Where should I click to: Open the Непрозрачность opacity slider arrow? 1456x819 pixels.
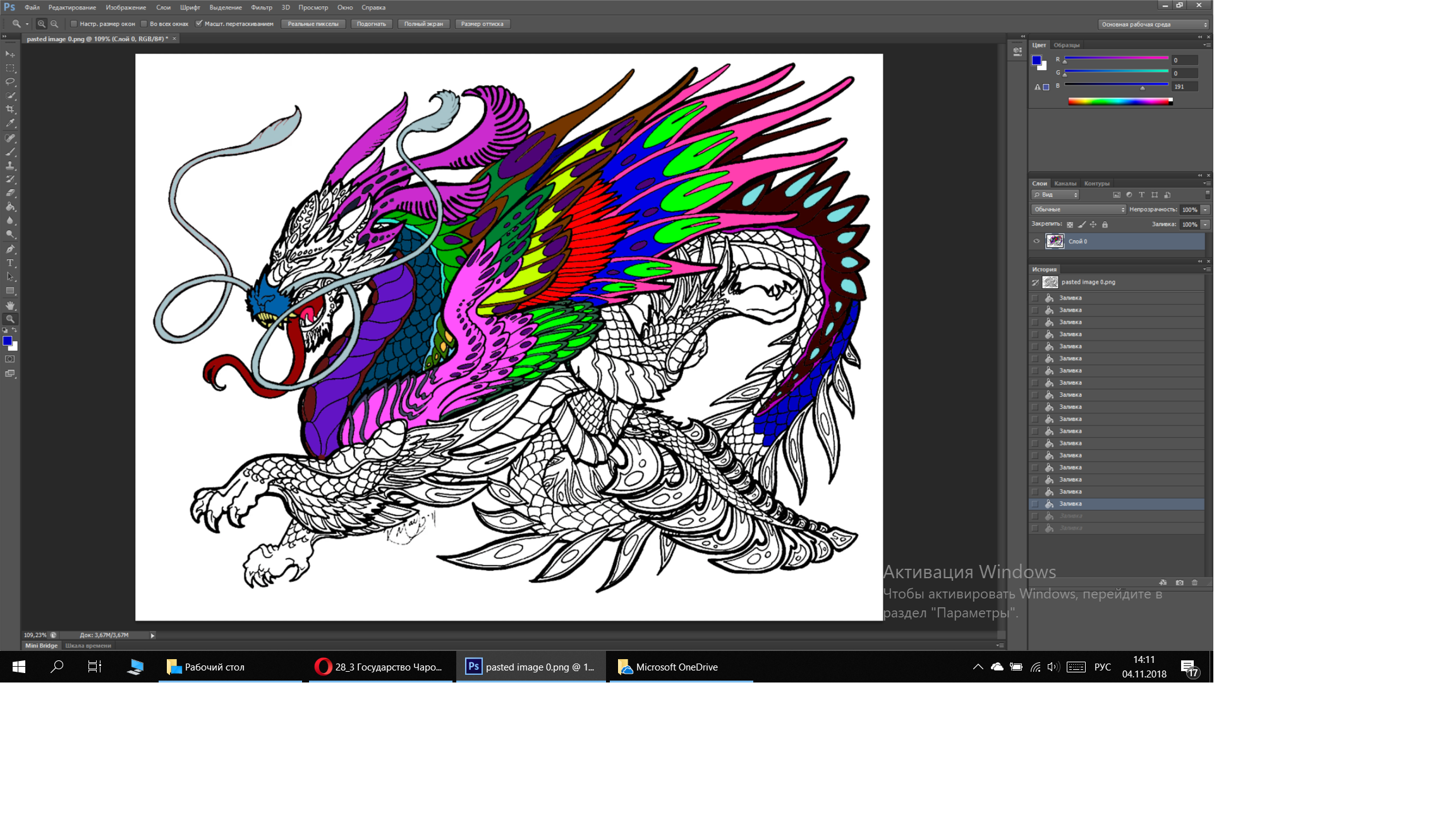[1206, 210]
